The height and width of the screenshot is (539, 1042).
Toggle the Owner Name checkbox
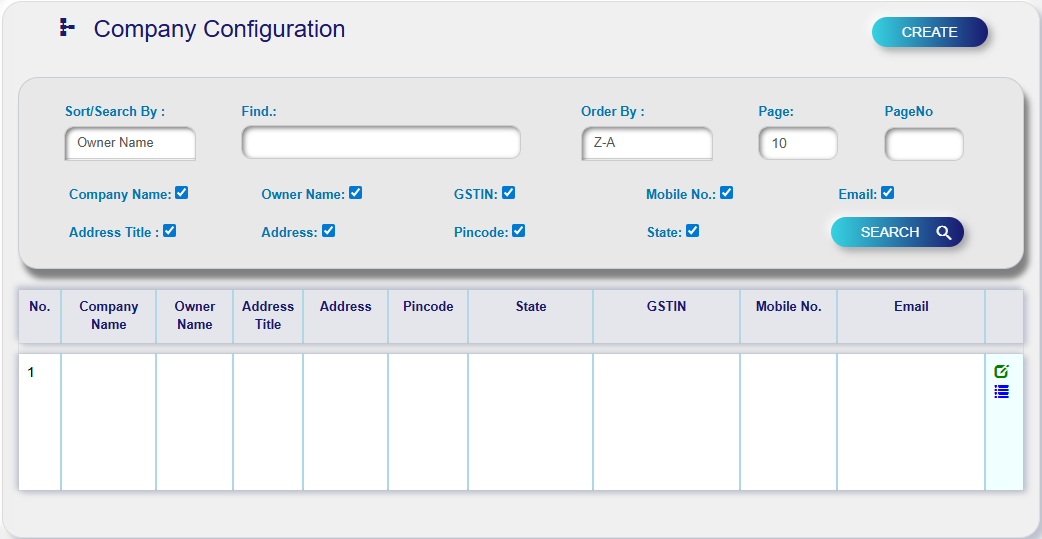[355, 193]
